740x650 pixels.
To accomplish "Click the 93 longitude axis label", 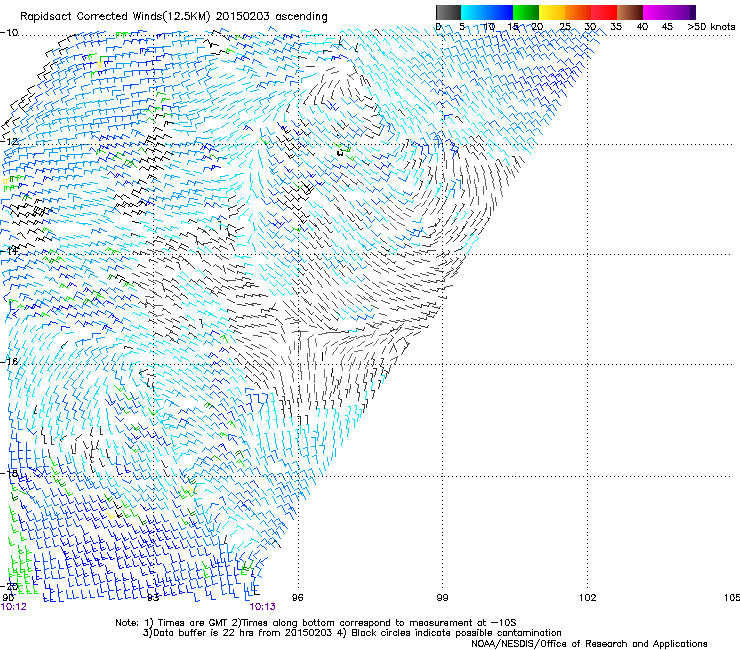I will (153, 598).
